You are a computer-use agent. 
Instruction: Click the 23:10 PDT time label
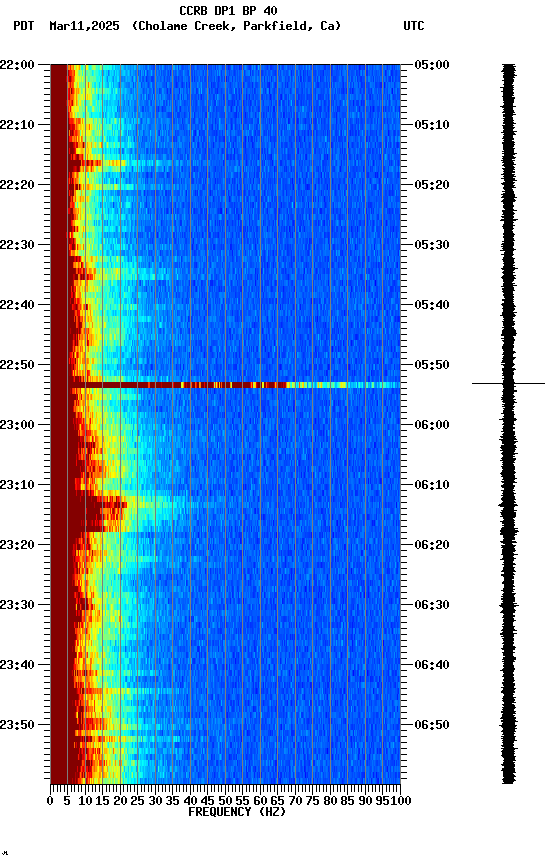[17, 485]
